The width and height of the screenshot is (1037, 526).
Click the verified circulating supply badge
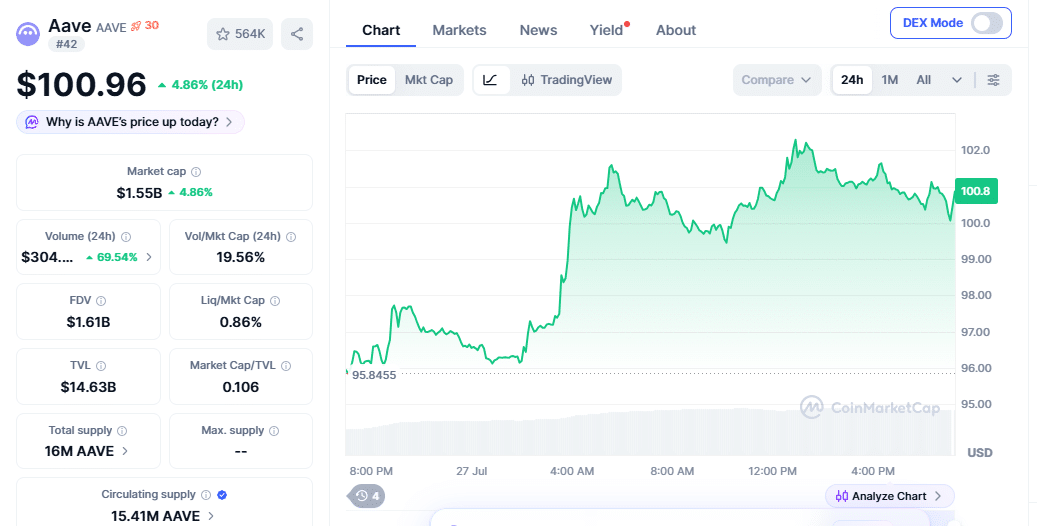222,495
